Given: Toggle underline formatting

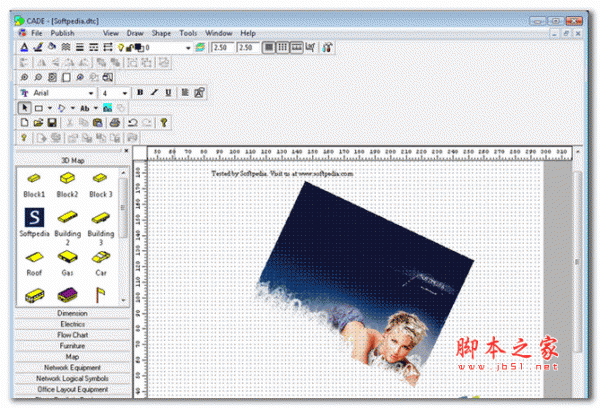Looking at the screenshot, I should (x=168, y=93).
